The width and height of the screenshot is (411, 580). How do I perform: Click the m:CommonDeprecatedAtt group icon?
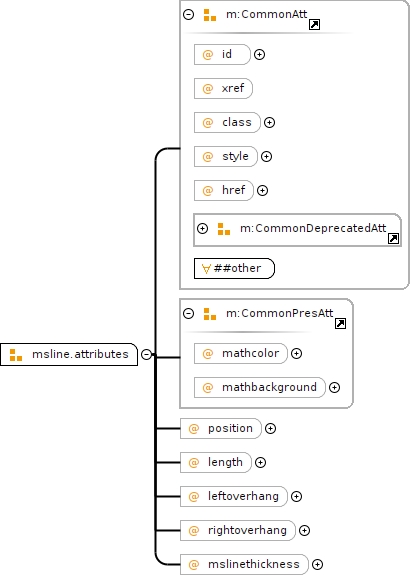[224, 229]
